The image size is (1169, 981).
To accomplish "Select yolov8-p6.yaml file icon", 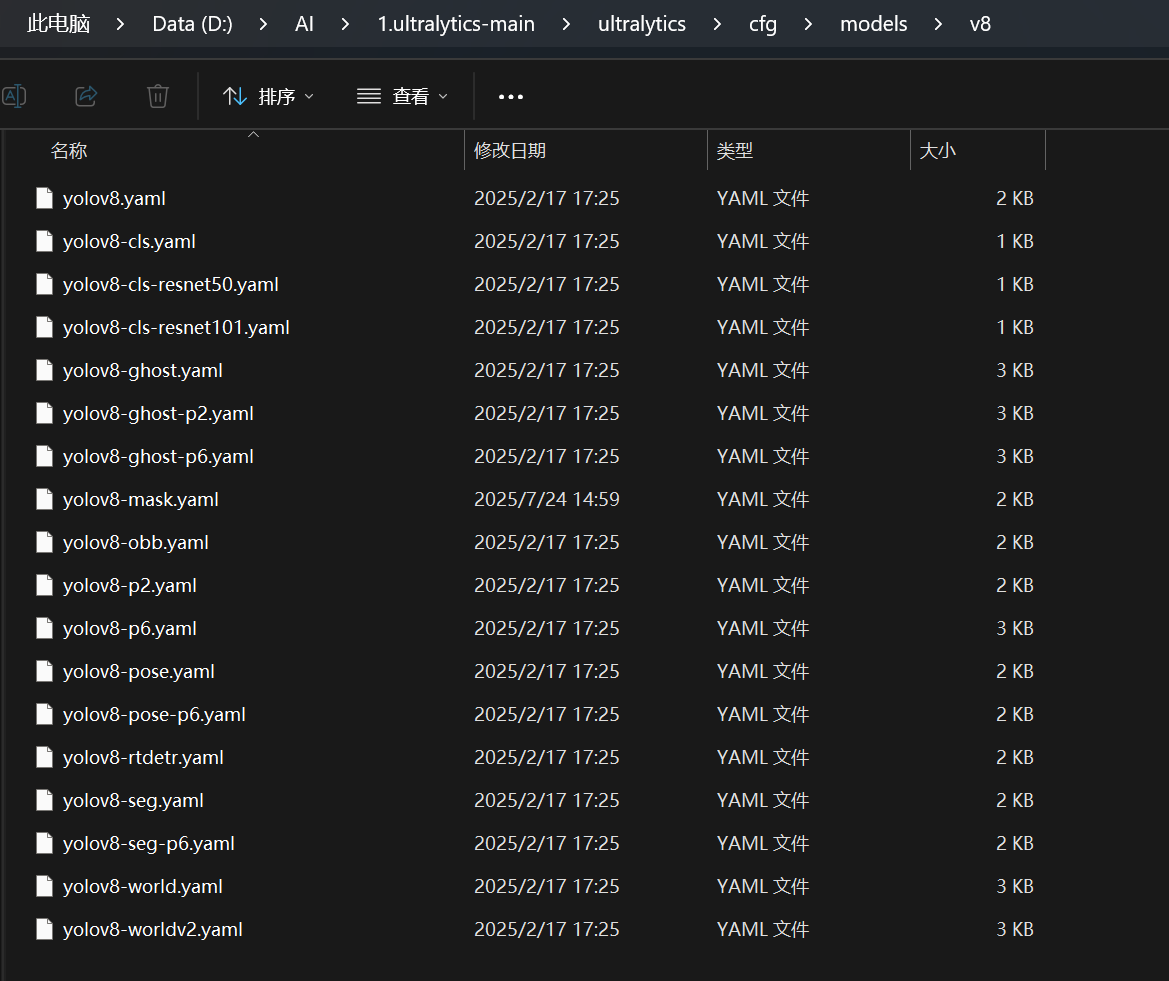I will 45,628.
